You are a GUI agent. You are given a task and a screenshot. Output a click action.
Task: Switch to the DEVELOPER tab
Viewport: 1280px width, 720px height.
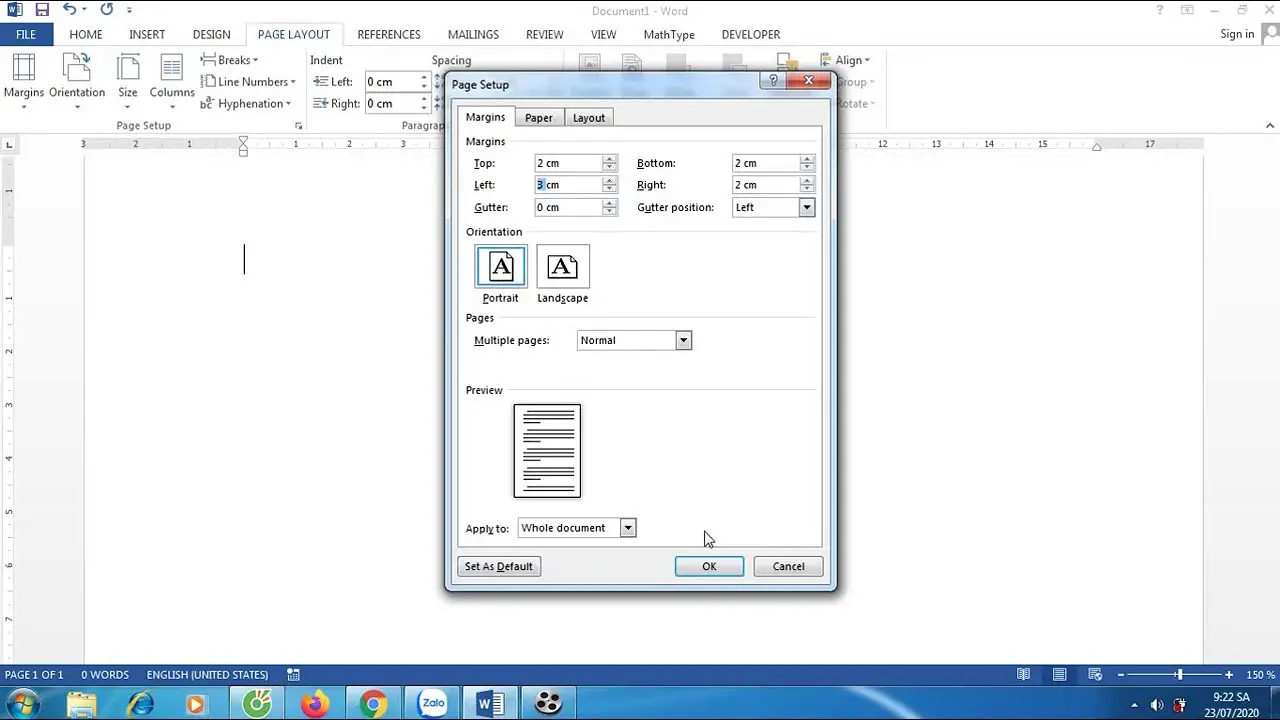pyautogui.click(x=751, y=34)
